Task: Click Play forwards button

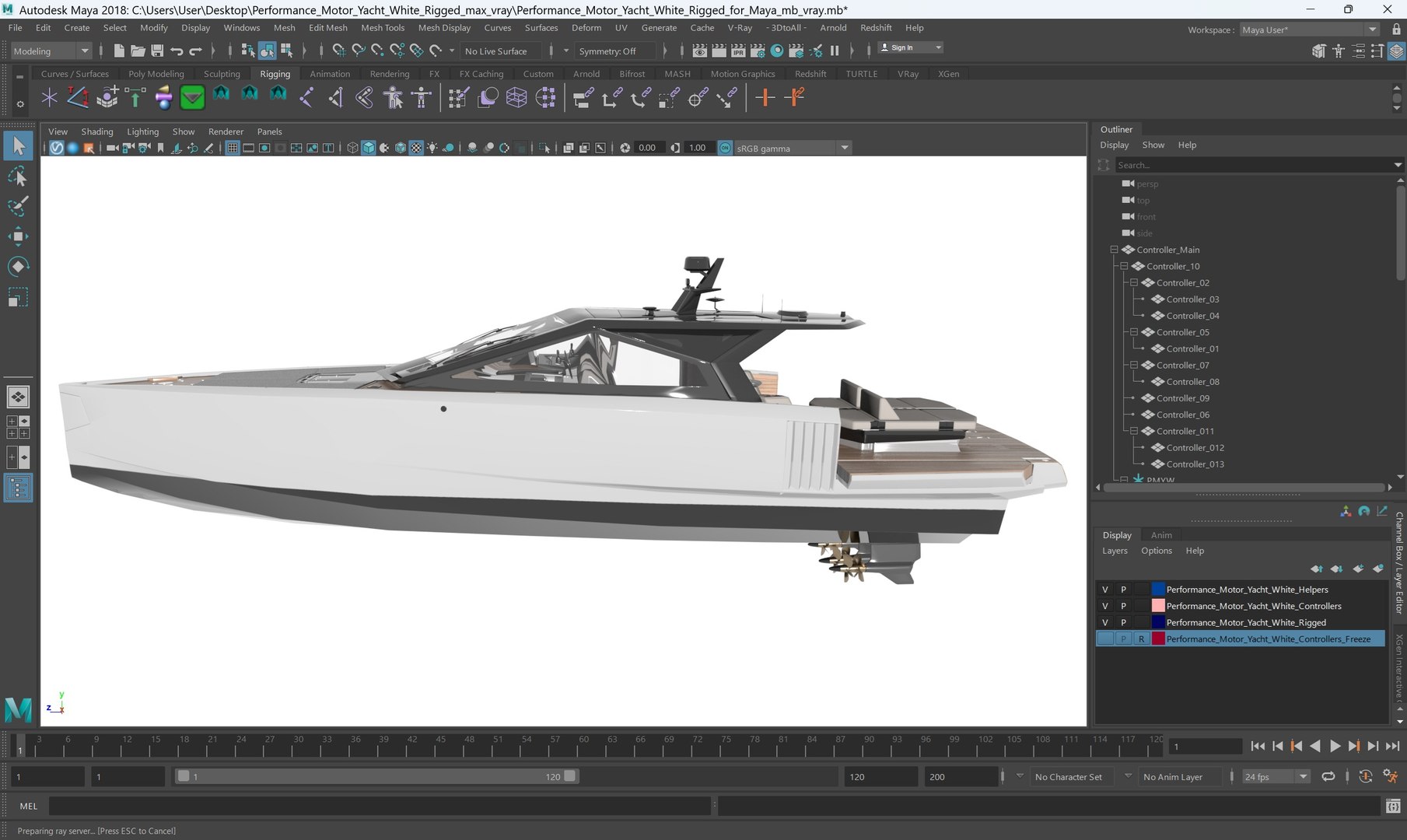Action: point(1335,746)
